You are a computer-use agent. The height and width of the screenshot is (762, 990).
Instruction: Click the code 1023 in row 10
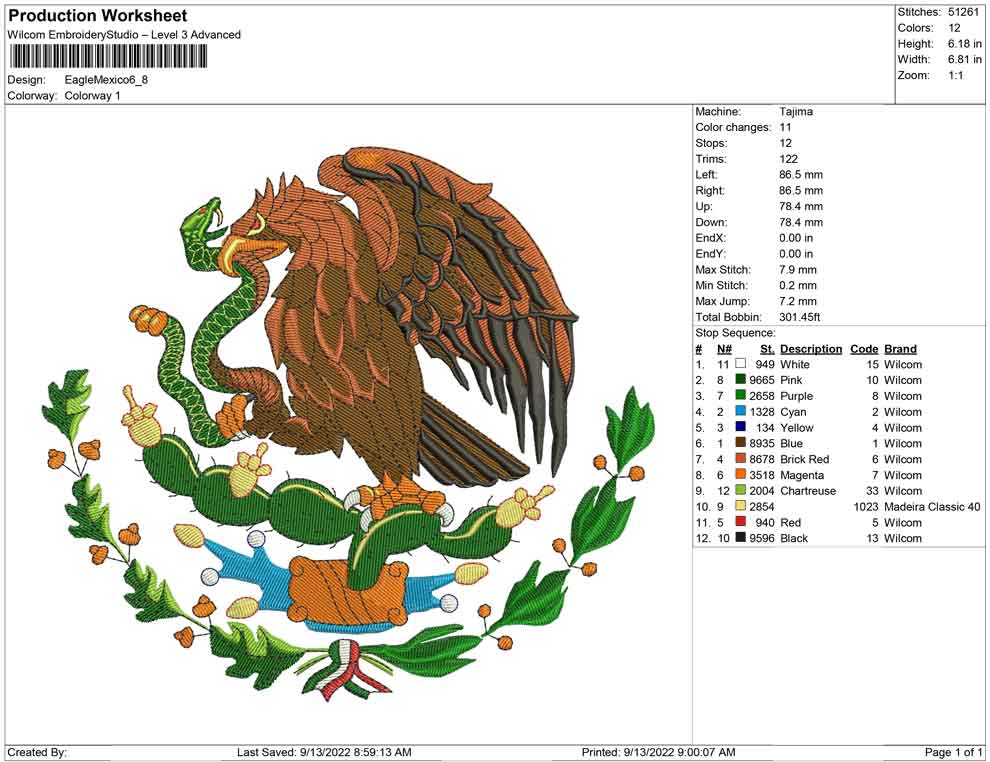[x=866, y=506]
